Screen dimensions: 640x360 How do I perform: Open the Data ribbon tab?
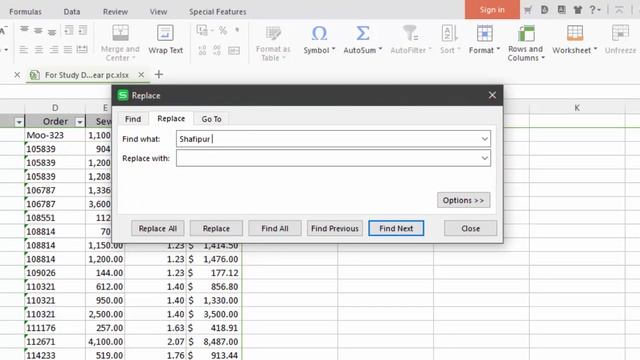point(72,12)
